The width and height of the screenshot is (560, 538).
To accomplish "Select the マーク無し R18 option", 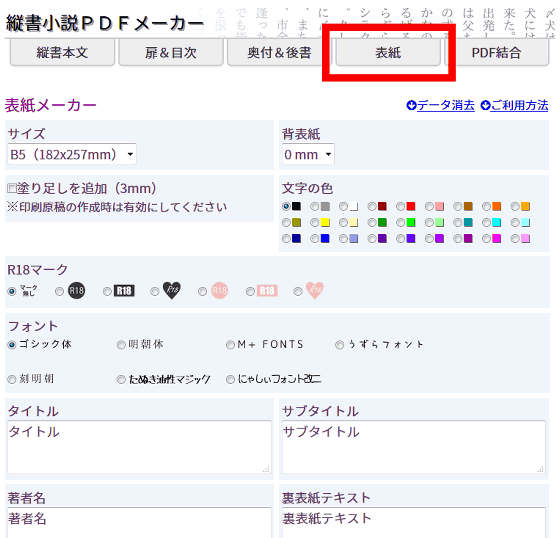I will click(x=12, y=291).
